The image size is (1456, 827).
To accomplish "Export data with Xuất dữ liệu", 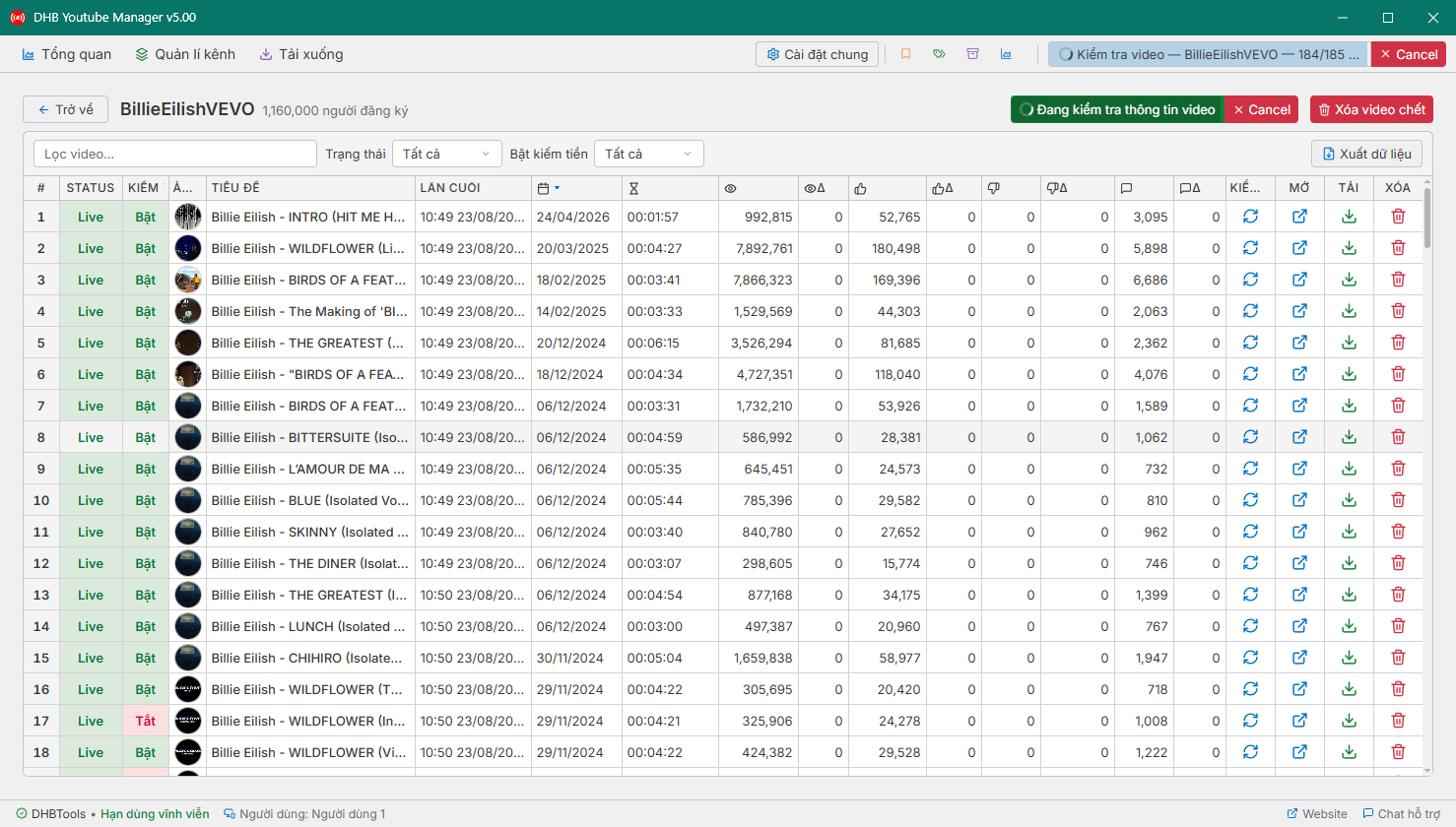I will click(1366, 154).
